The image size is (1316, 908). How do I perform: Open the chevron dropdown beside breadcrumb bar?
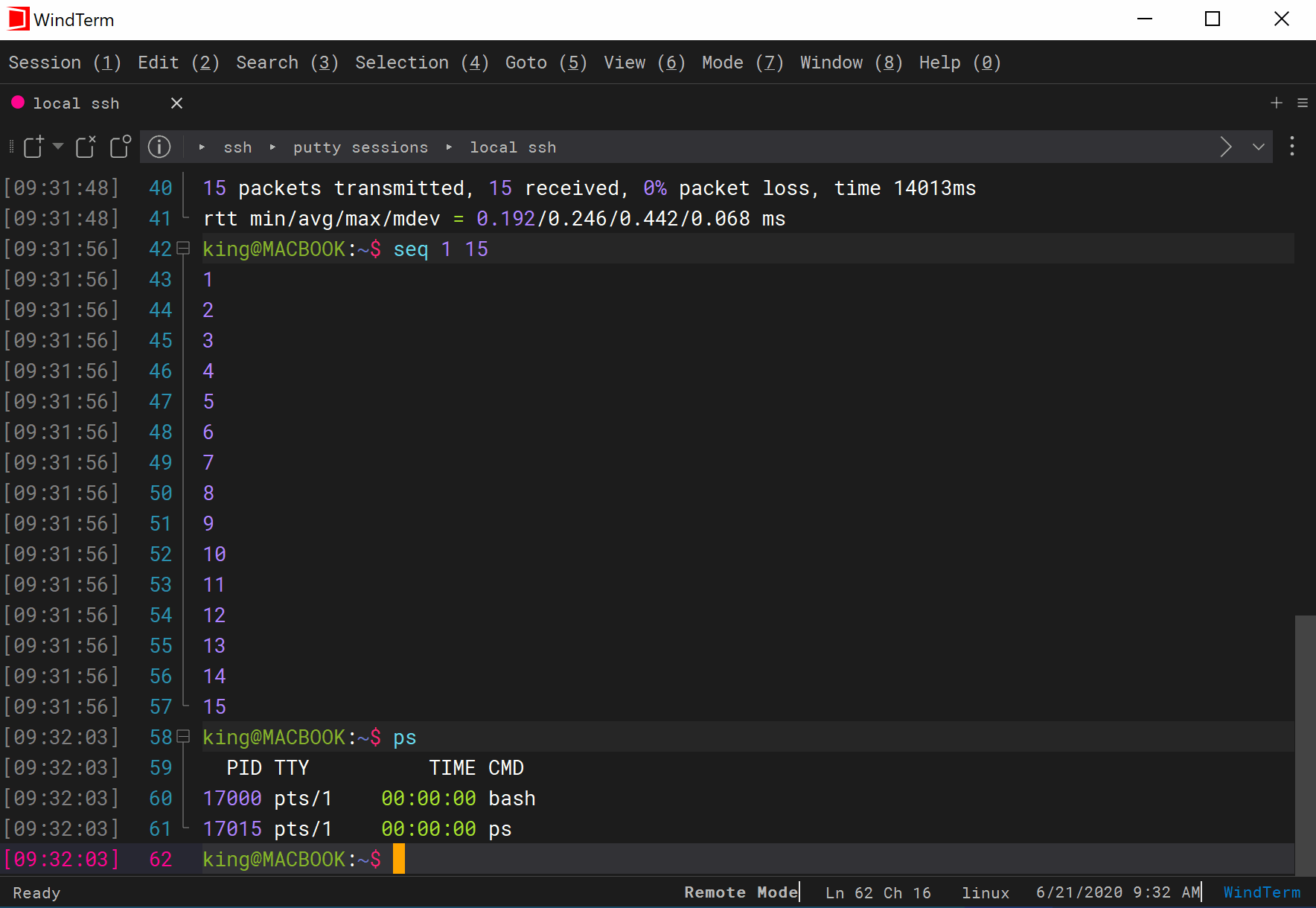1258,147
